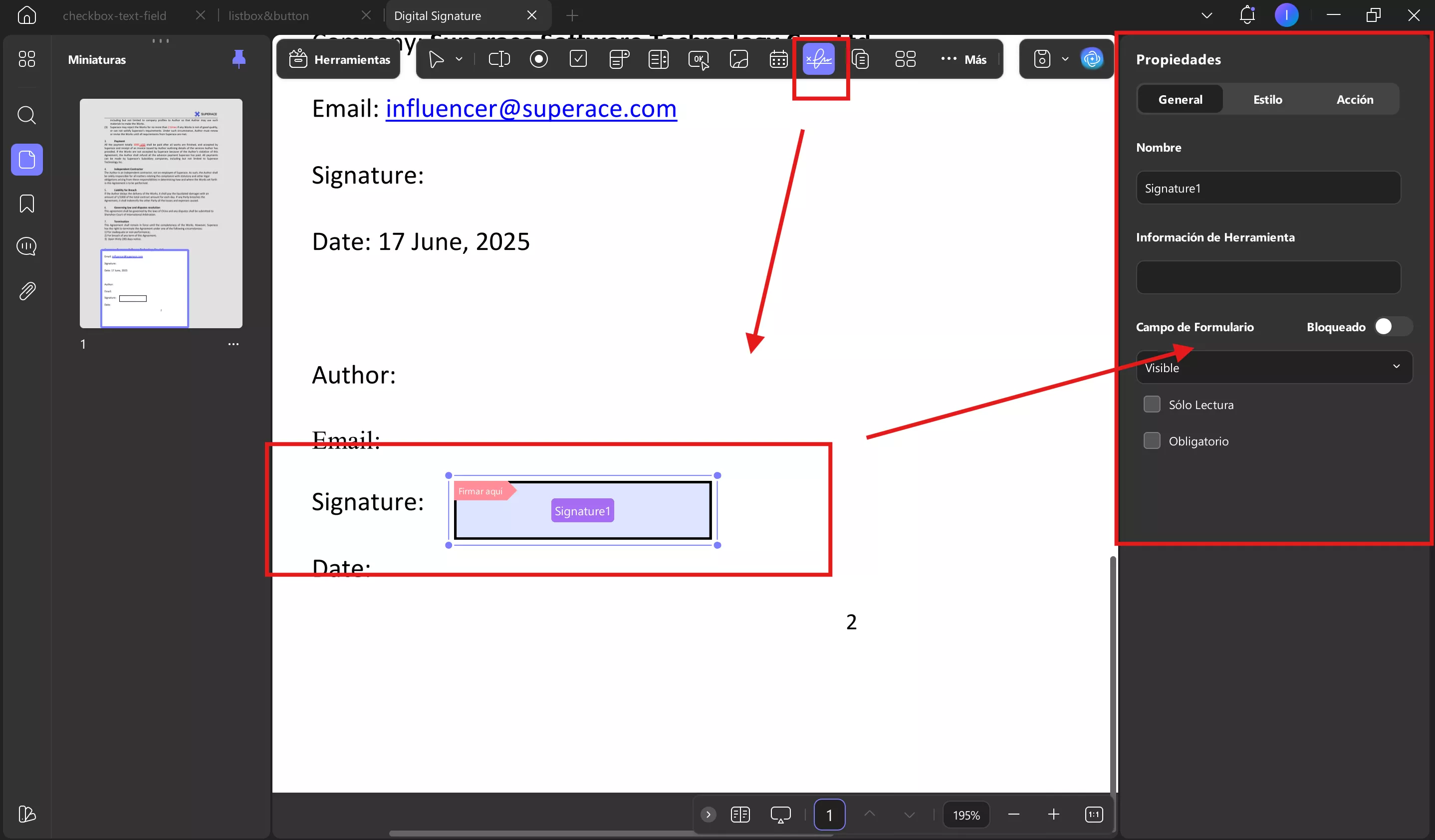
Task: Switch to listbox&button document tab
Action: pyautogui.click(x=269, y=15)
